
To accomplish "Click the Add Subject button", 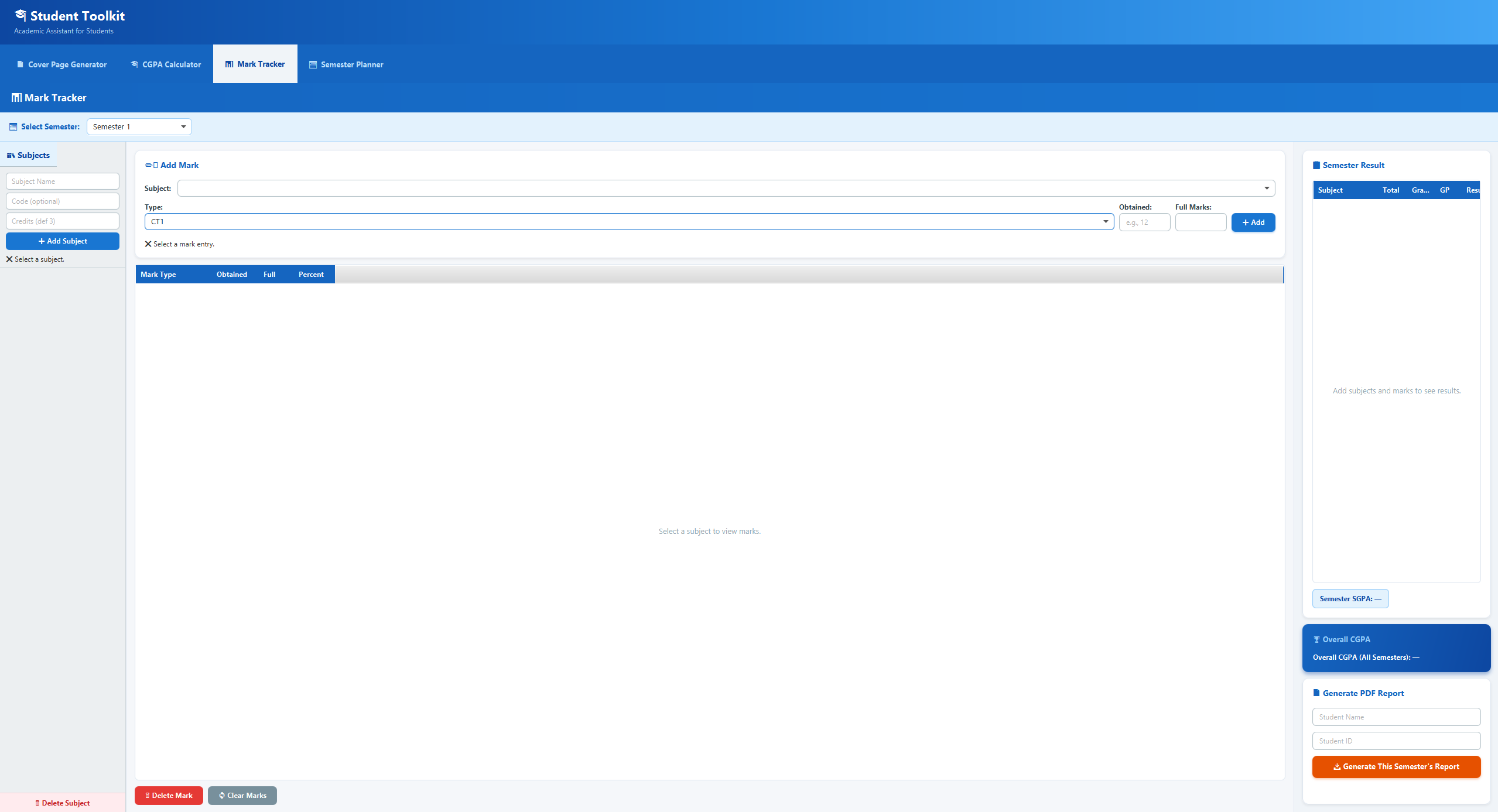I will (x=63, y=241).
